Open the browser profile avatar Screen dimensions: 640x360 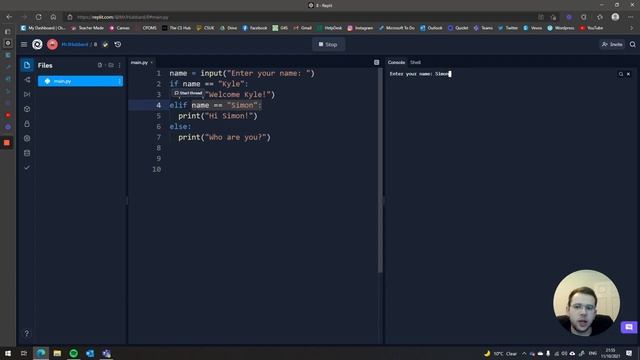(x=615, y=17)
